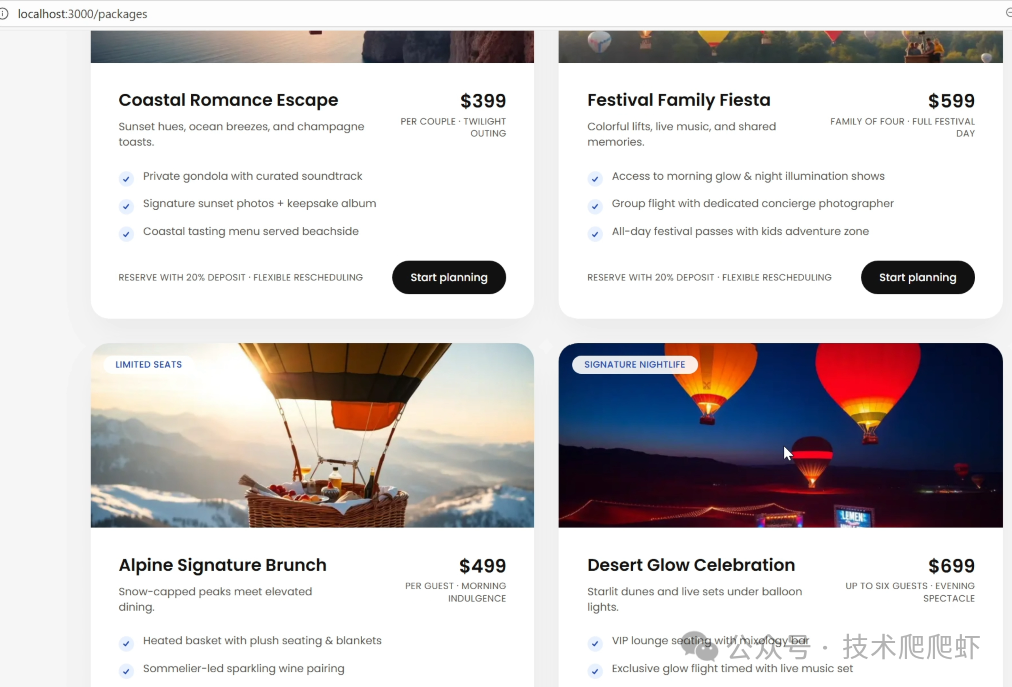Select the SIGNATURE NIGHTLIFE badge
This screenshot has height=687, width=1012.
[x=634, y=364]
